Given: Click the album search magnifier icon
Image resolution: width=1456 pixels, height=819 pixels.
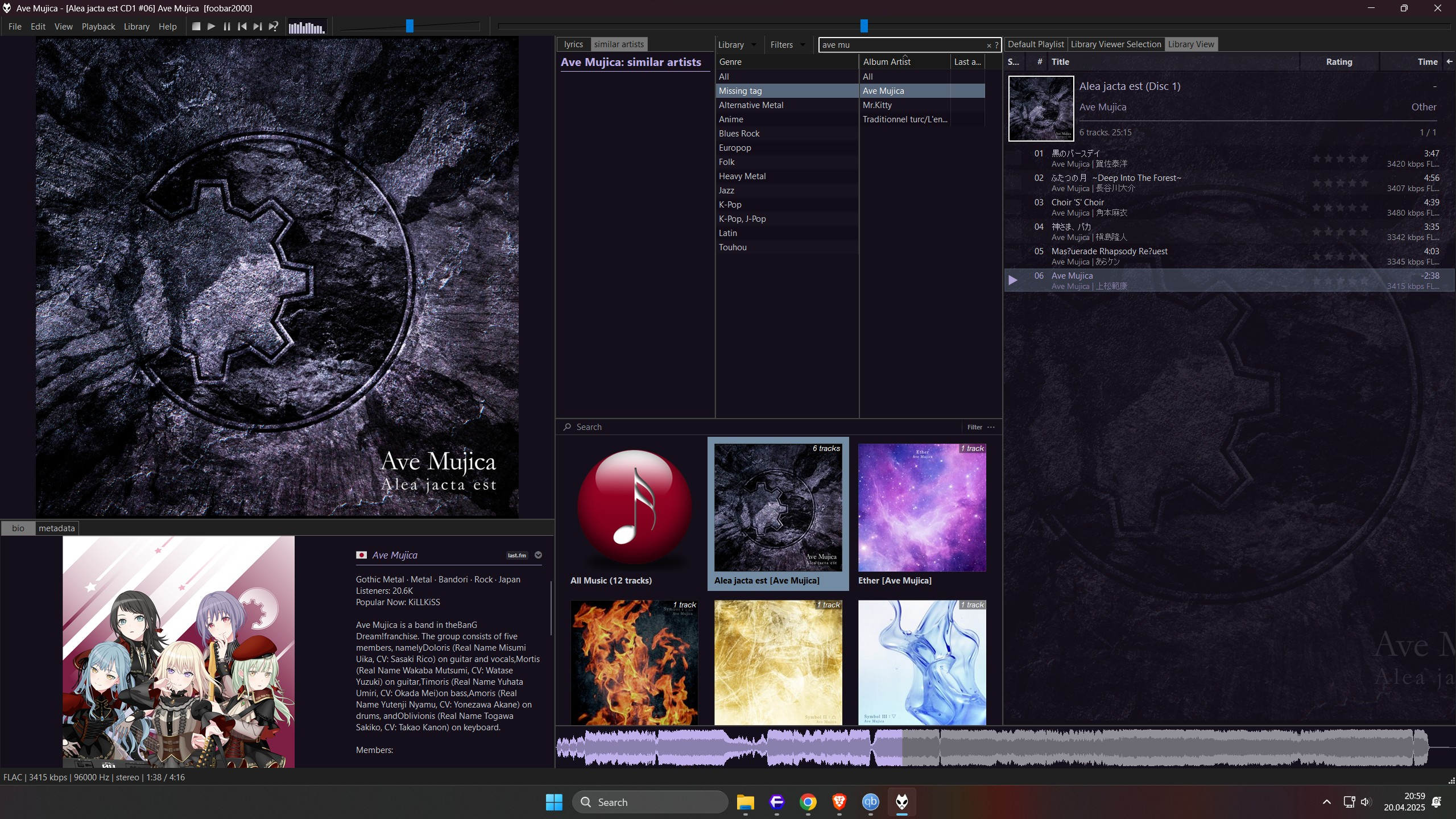Looking at the screenshot, I should 567,427.
